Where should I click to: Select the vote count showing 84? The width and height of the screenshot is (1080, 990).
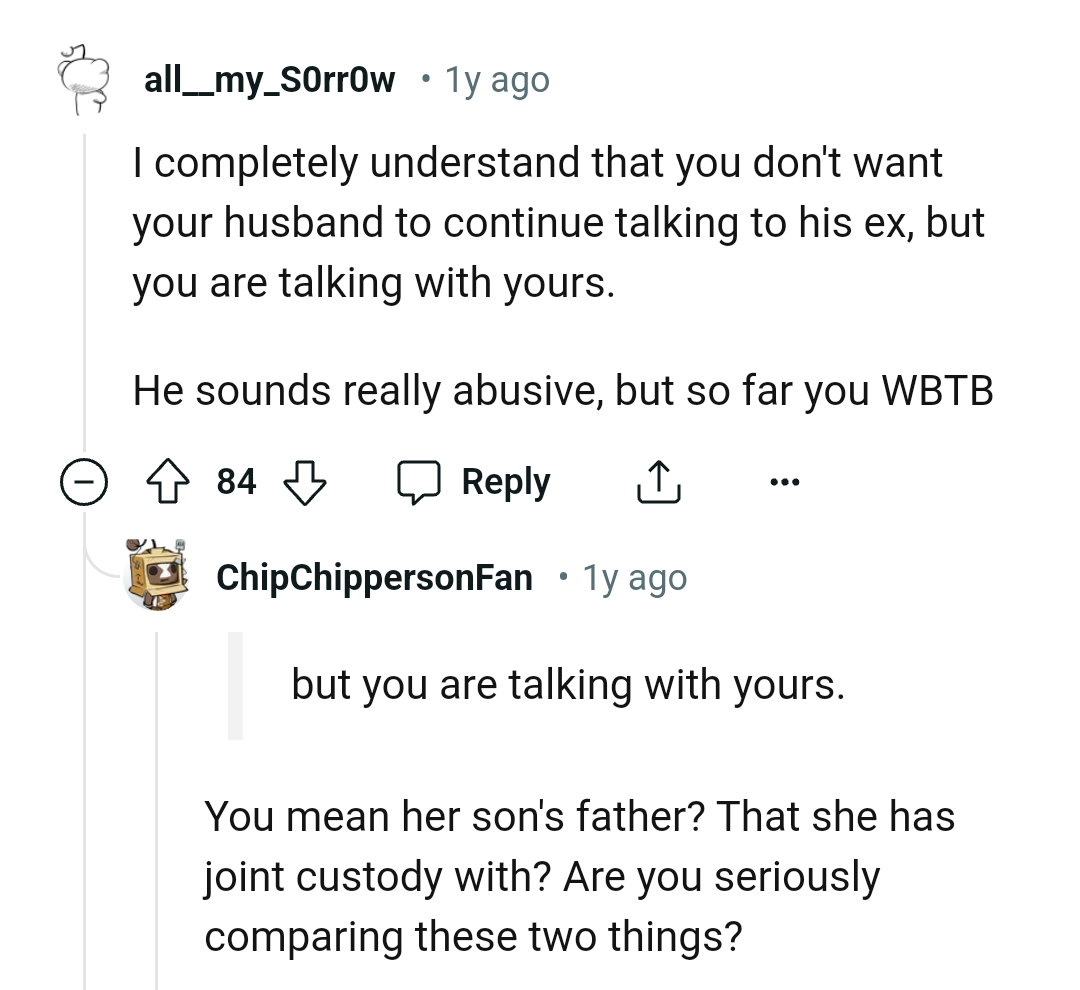click(x=236, y=481)
